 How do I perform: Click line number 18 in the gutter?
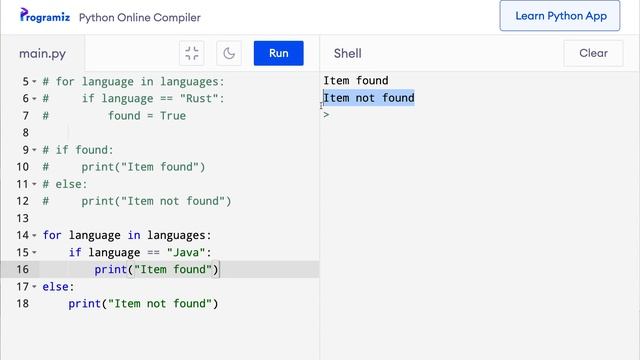pos(23,304)
